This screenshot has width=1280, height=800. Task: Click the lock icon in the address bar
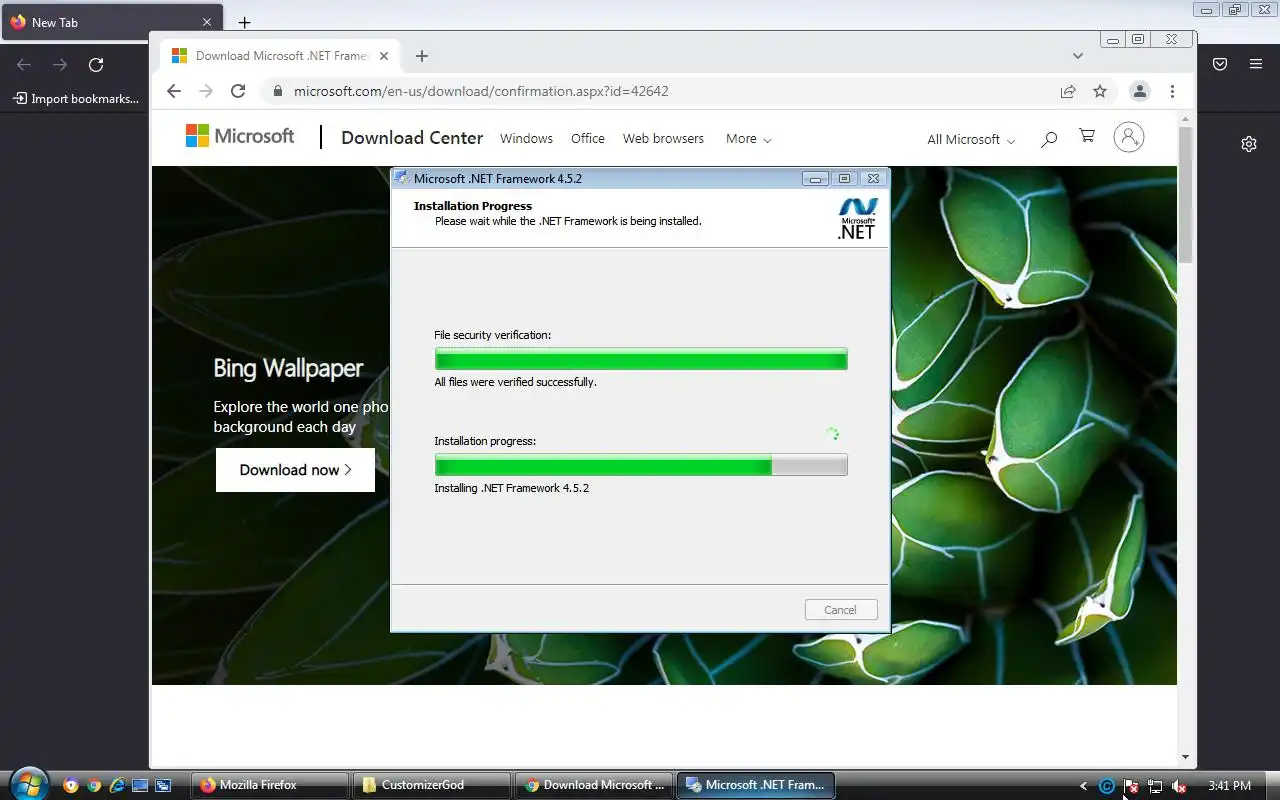[277, 91]
